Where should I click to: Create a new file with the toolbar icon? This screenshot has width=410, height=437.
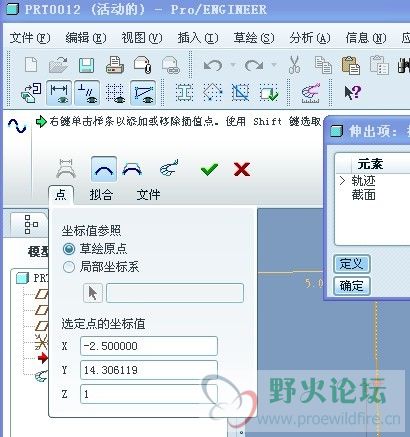(x=31, y=64)
